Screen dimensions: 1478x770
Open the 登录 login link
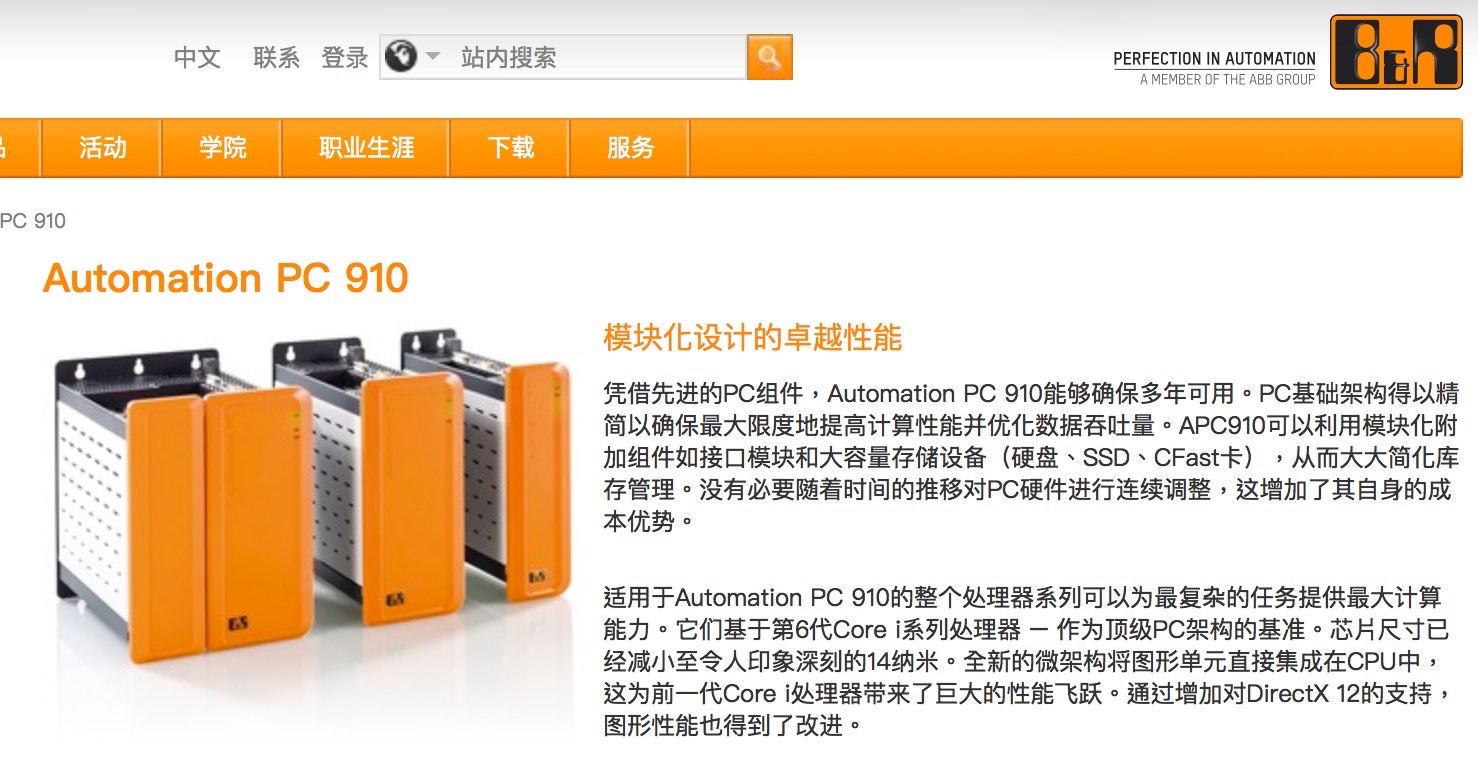tap(345, 57)
